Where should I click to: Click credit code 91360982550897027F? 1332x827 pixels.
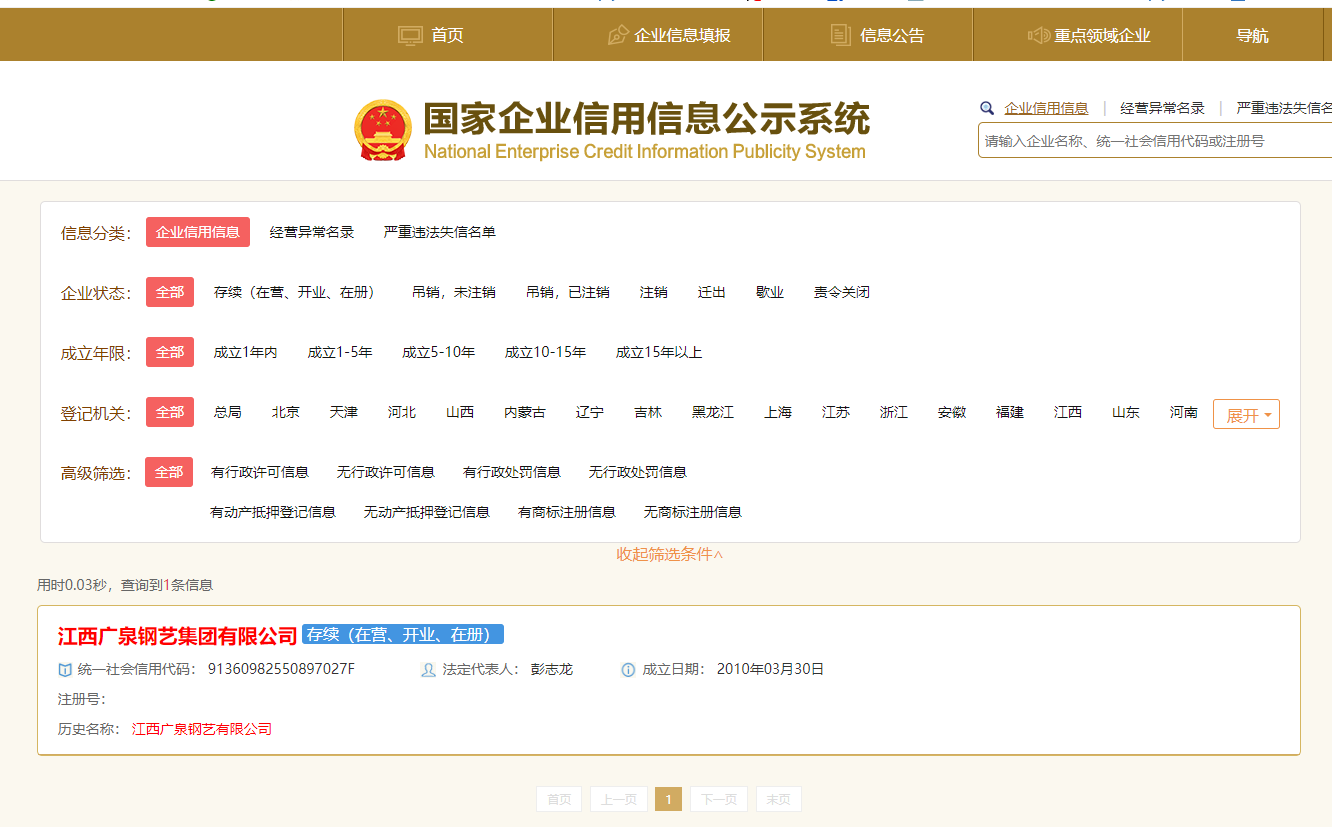(x=281, y=669)
